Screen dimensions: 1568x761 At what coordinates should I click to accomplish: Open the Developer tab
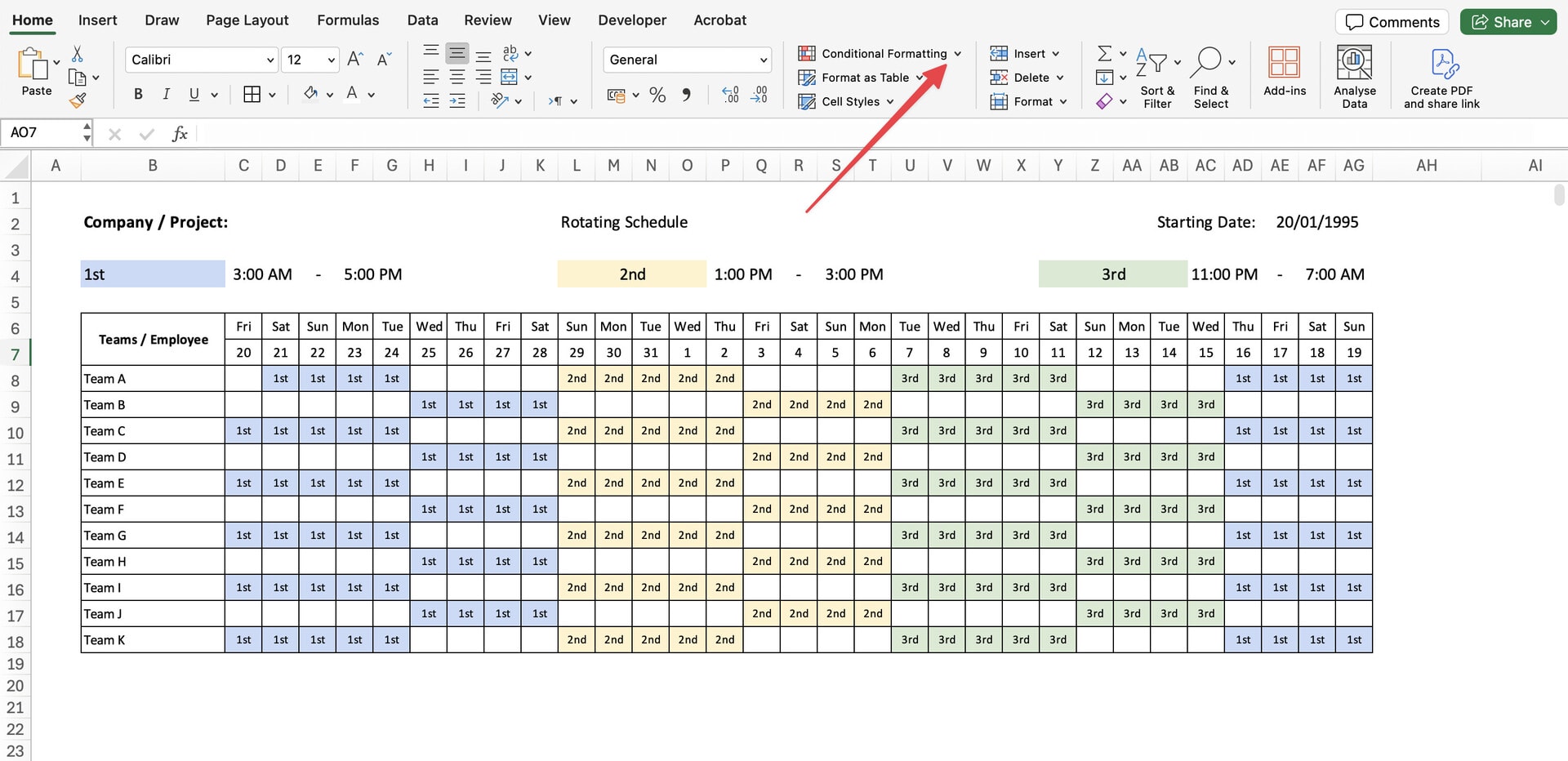tap(632, 20)
